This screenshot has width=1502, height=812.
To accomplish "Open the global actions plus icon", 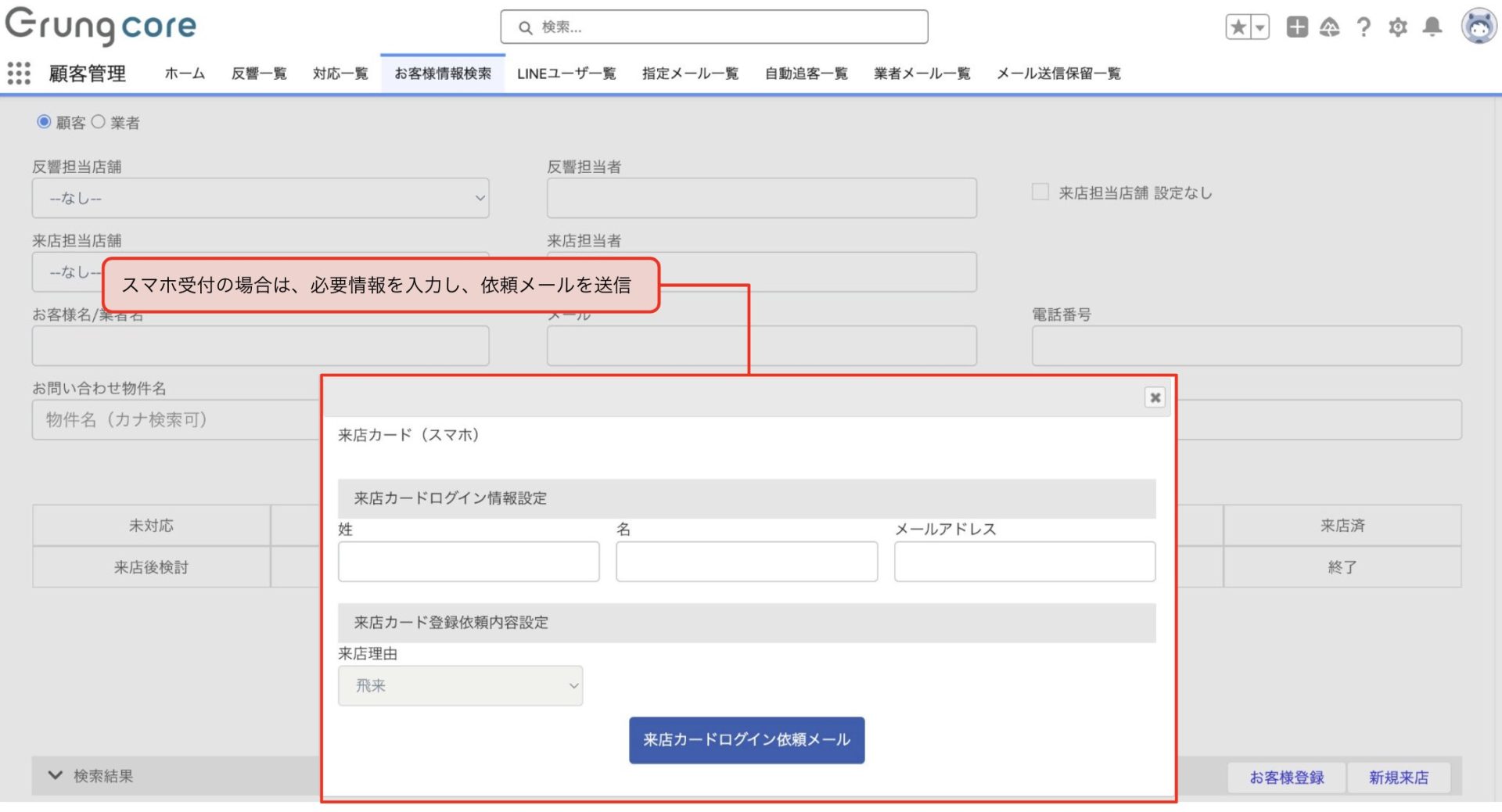I will [x=1296, y=27].
